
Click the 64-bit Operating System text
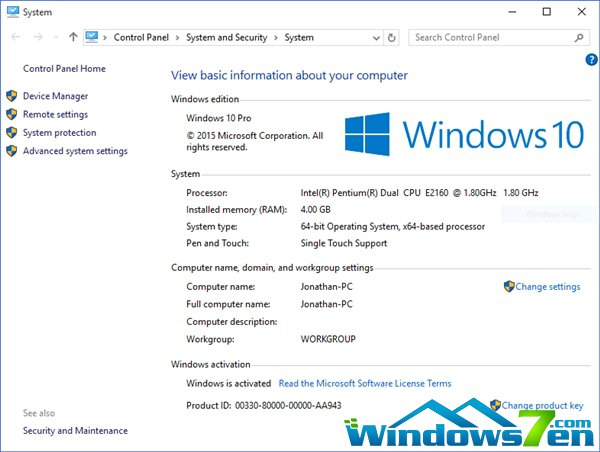tap(393, 227)
